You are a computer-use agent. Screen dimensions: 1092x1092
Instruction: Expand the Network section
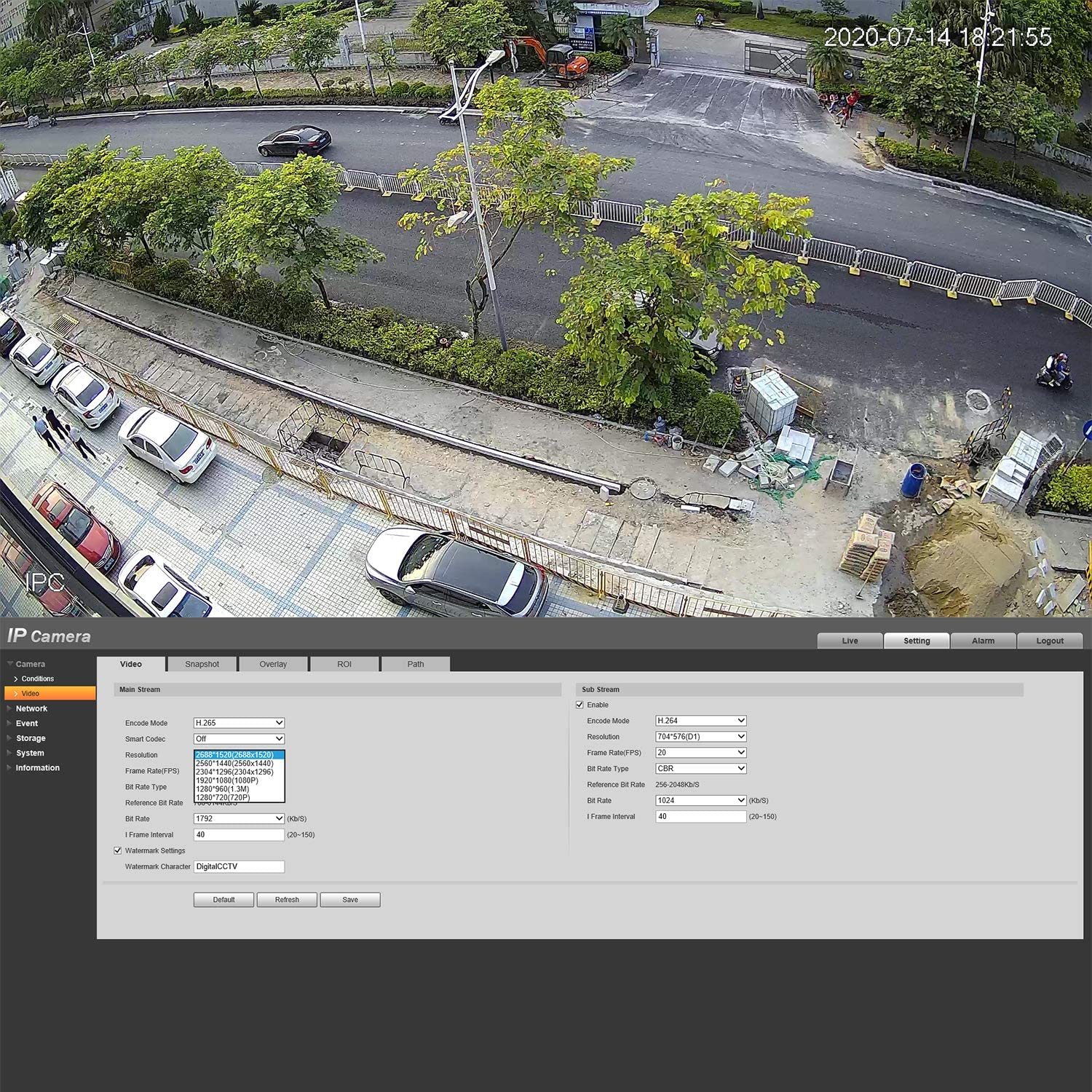point(31,708)
